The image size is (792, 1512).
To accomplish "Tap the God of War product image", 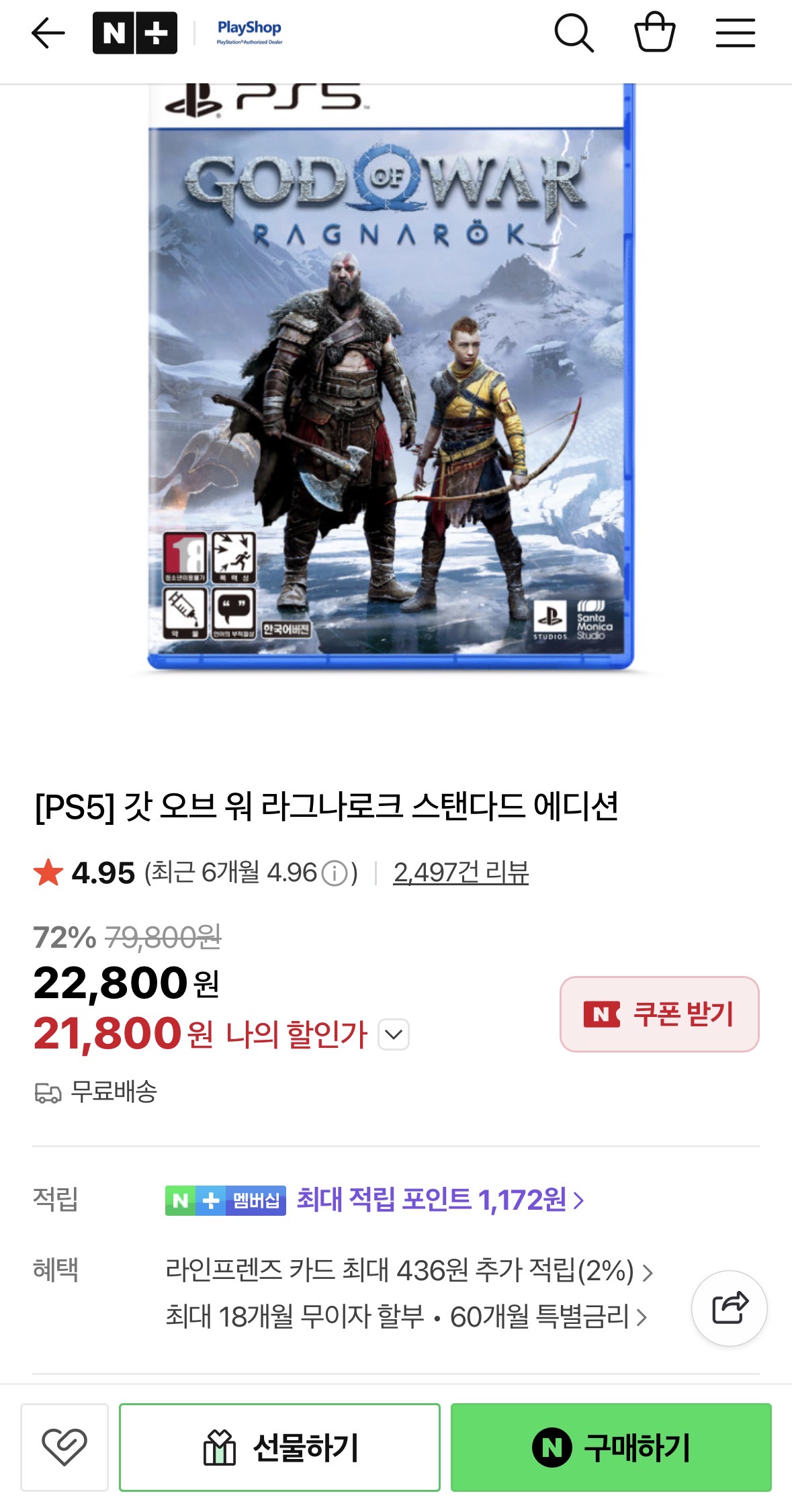I will coord(391,376).
